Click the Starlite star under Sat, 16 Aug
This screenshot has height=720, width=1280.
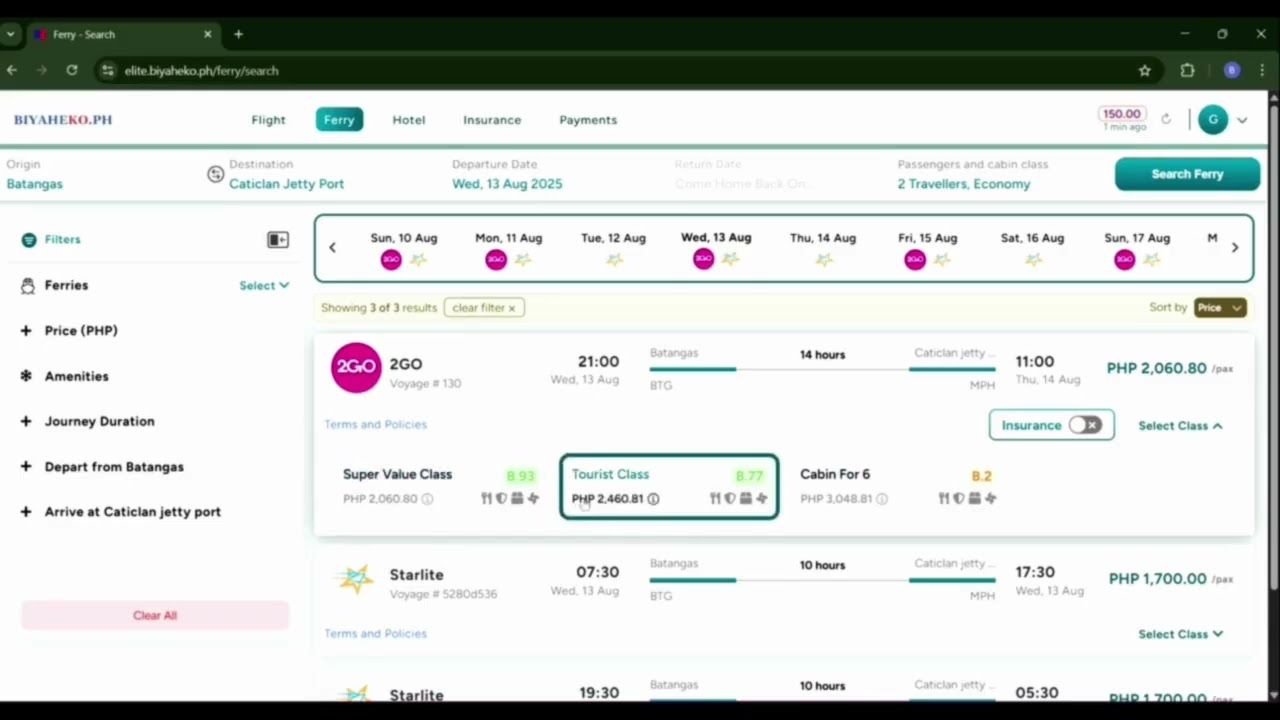[x=1033, y=260]
